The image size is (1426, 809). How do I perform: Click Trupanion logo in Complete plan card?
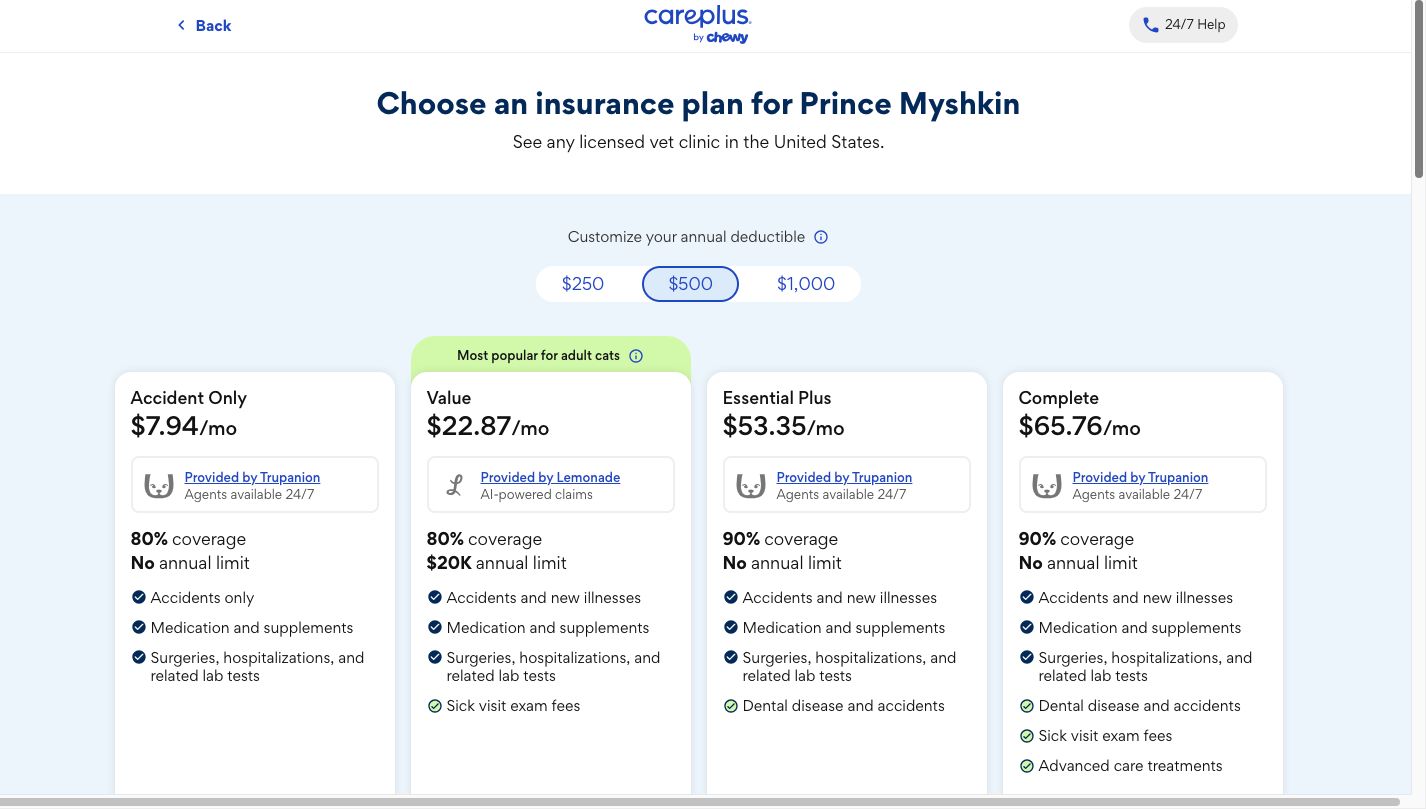(1047, 486)
